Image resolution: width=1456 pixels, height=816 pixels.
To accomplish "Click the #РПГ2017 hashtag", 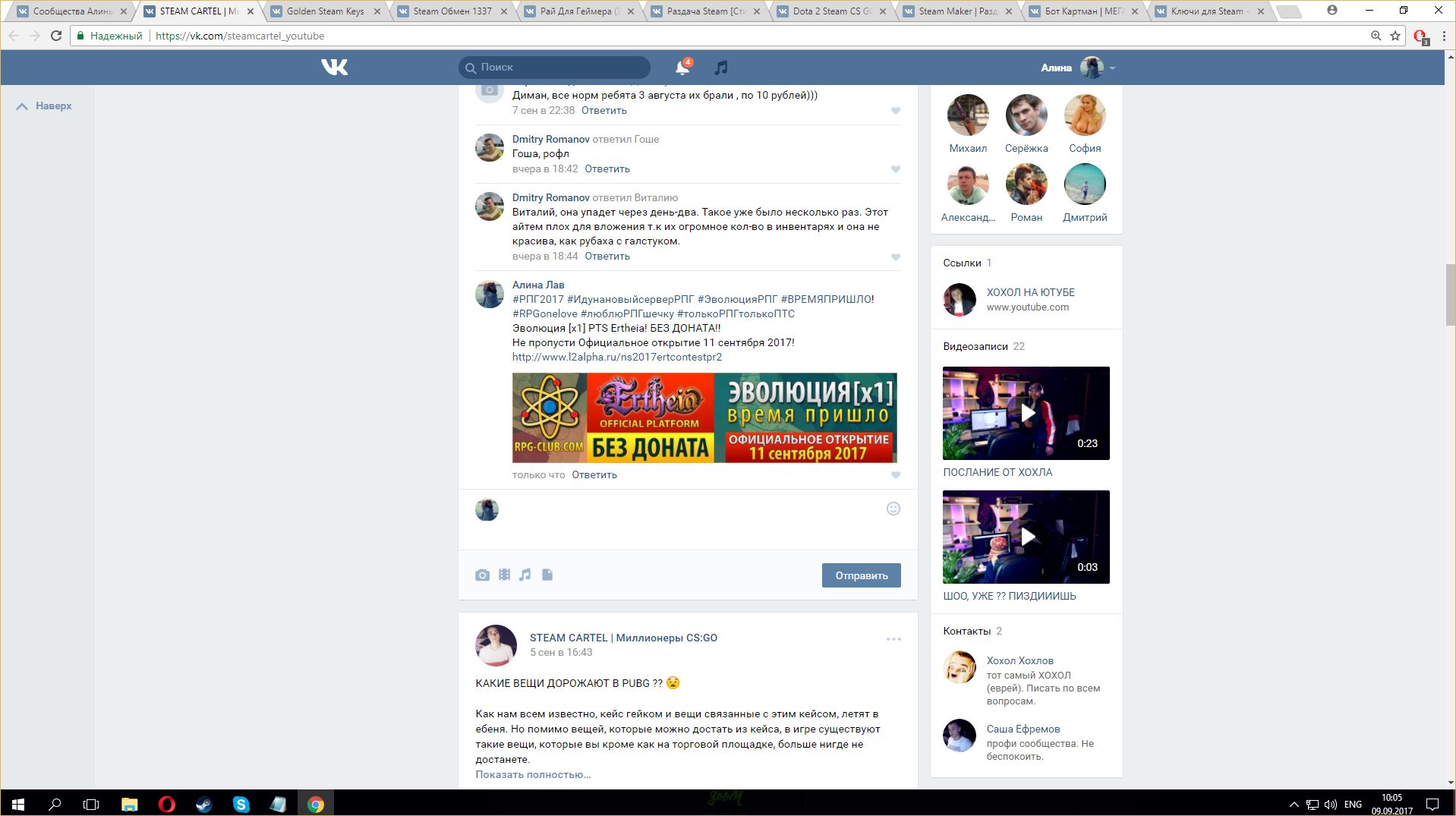I will pos(538,299).
